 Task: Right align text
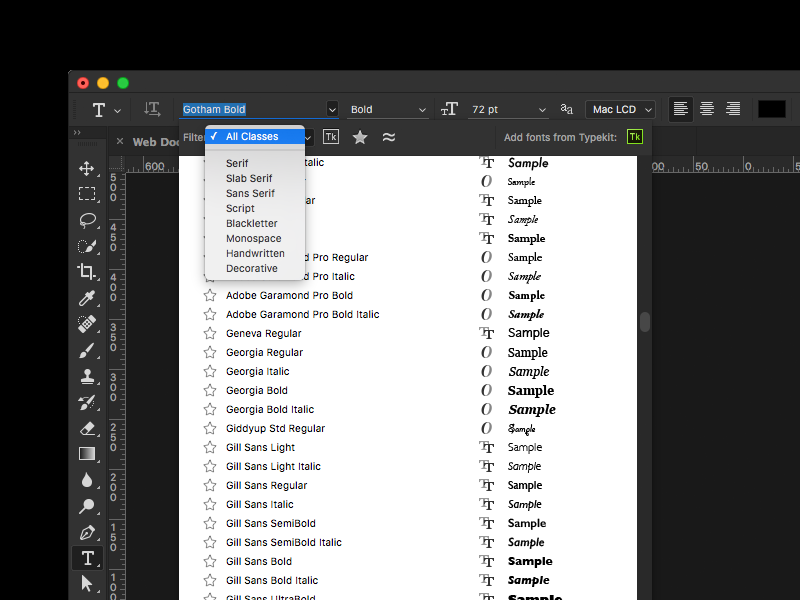pos(733,109)
